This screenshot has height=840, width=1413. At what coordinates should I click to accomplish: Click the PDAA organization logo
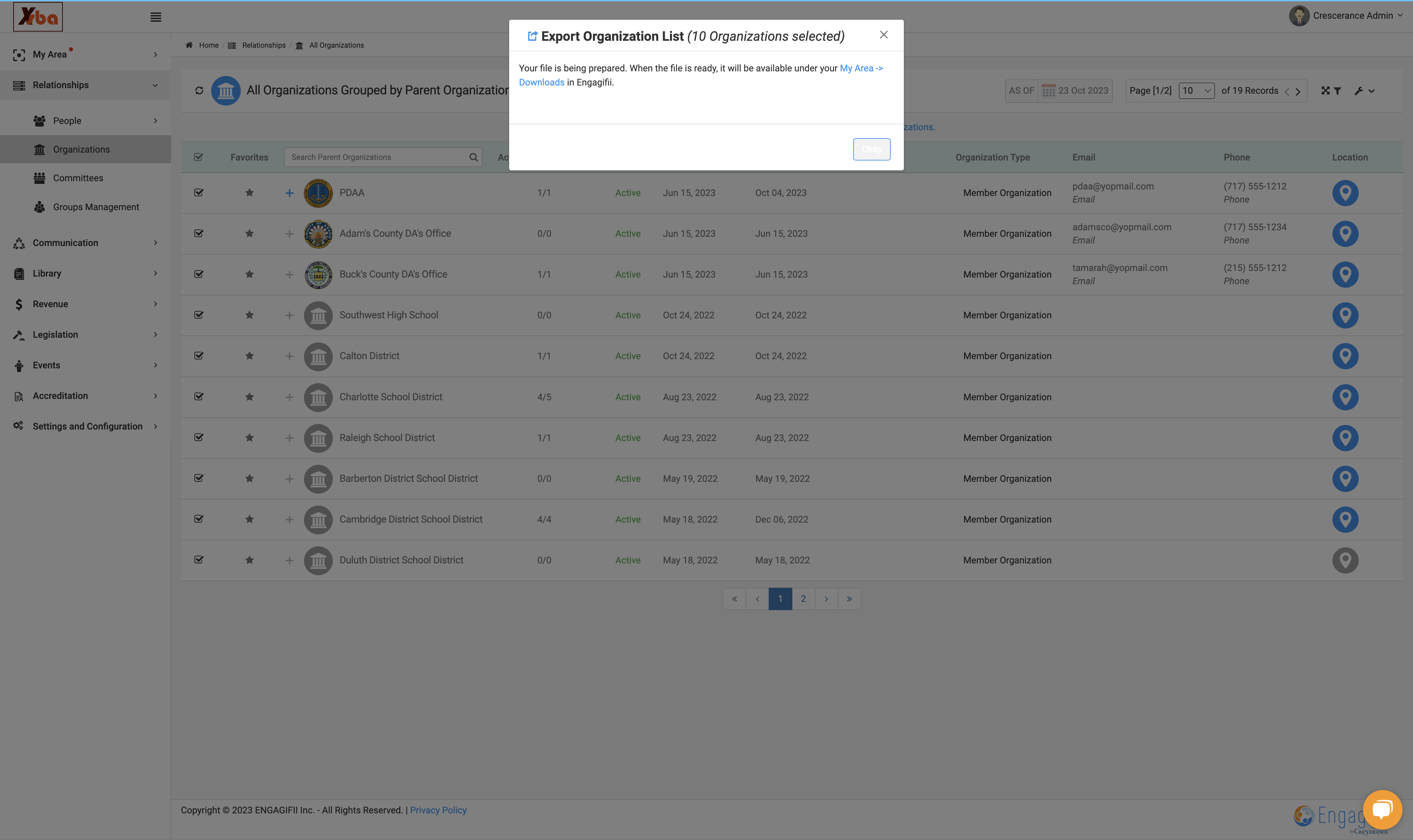[318, 193]
